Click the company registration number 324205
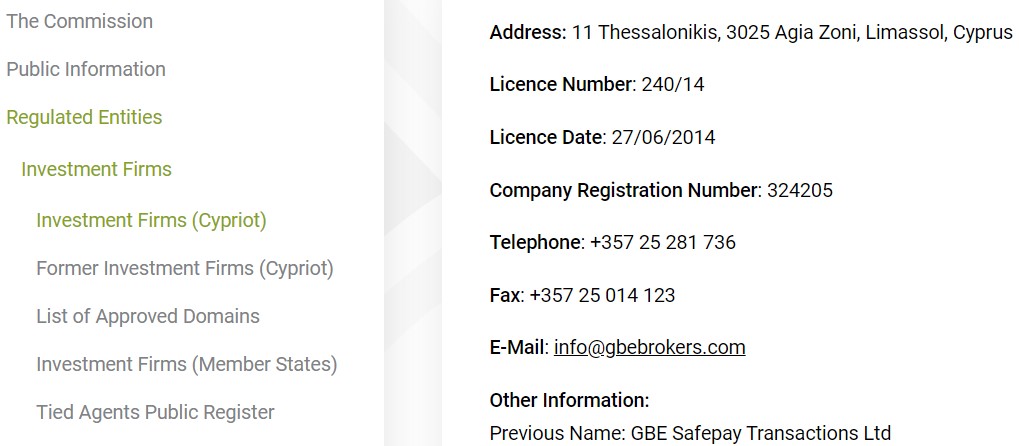 click(799, 190)
